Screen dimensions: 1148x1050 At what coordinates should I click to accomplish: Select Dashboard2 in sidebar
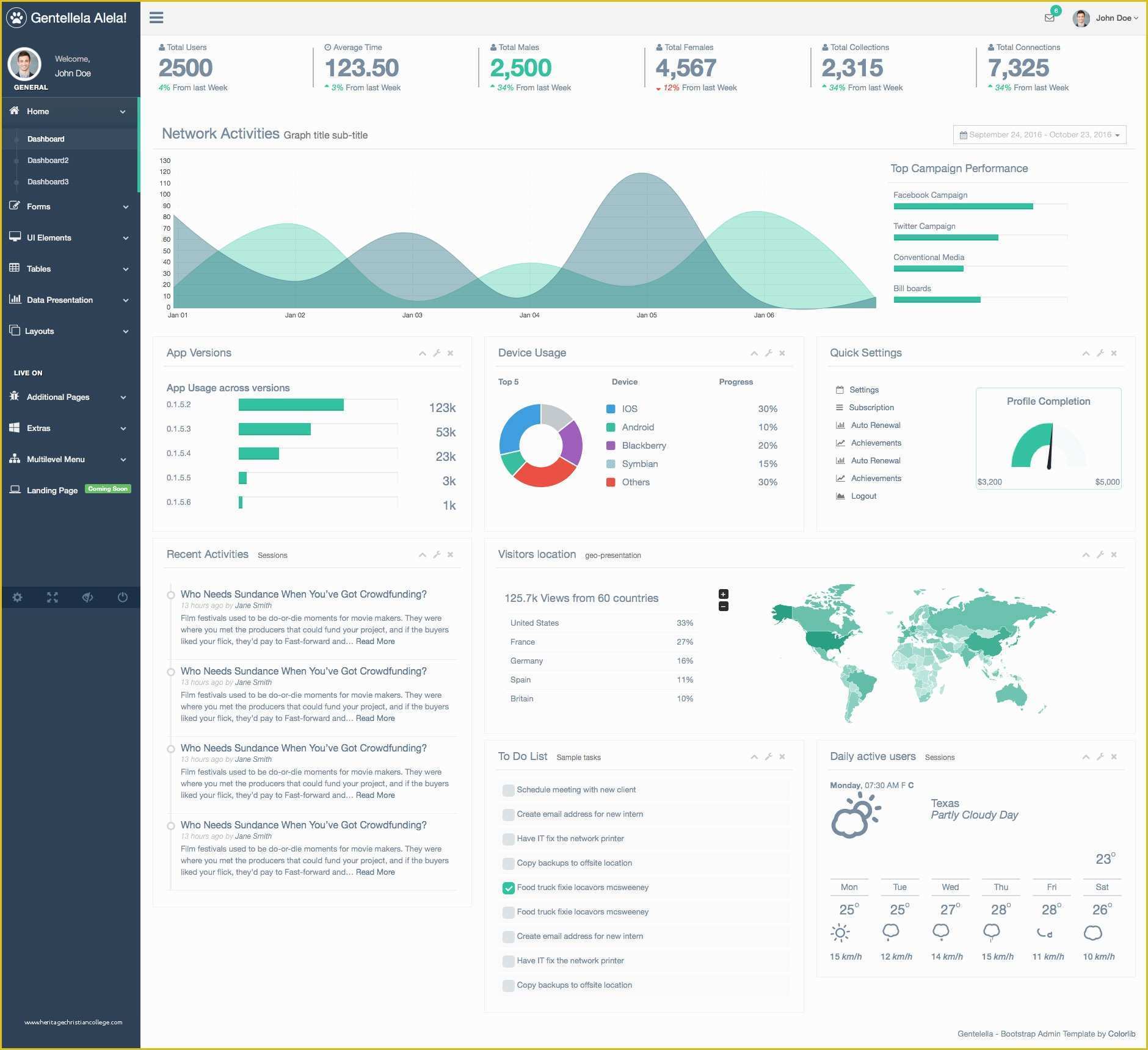(48, 161)
